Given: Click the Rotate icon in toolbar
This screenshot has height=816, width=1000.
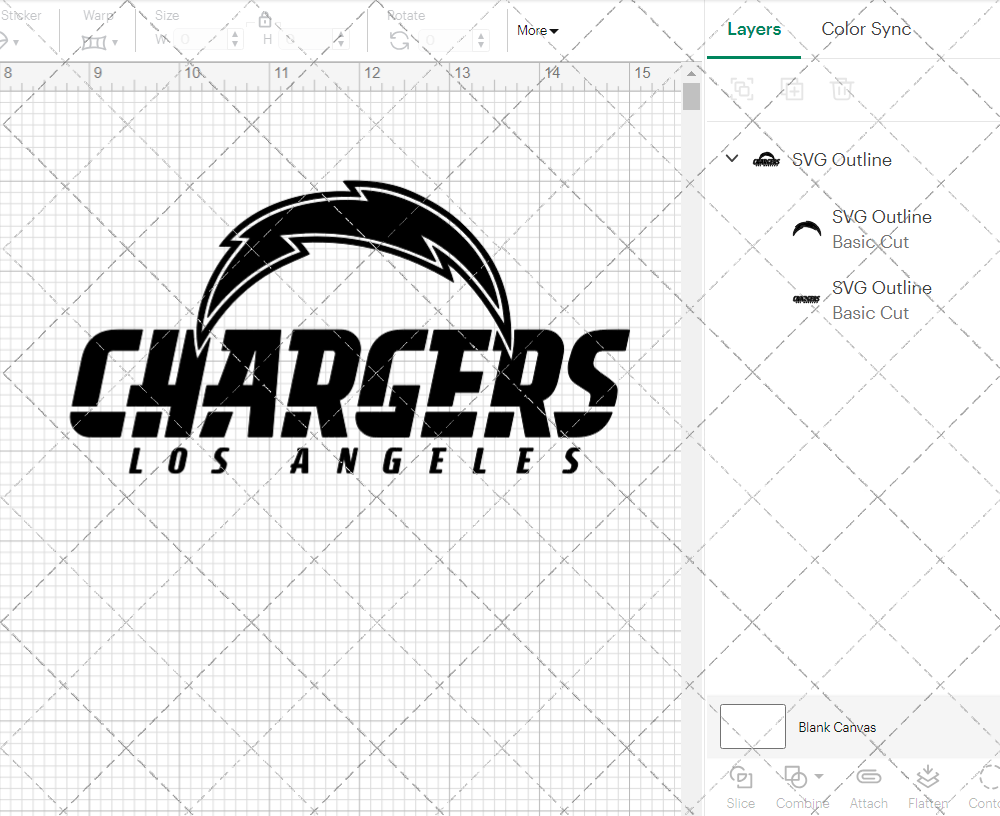Looking at the screenshot, I should (399, 39).
